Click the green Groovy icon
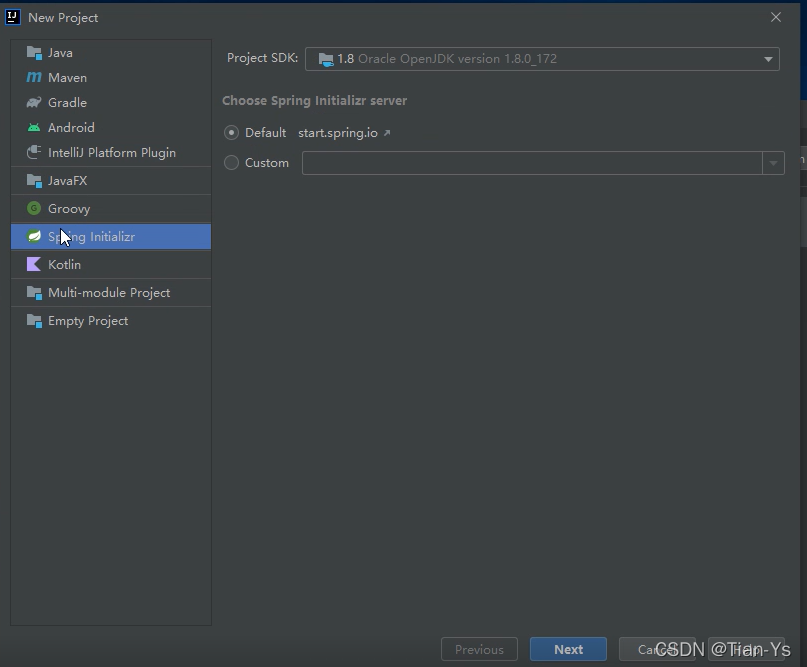The width and height of the screenshot is (807, 667). click(x=34, y=208)
